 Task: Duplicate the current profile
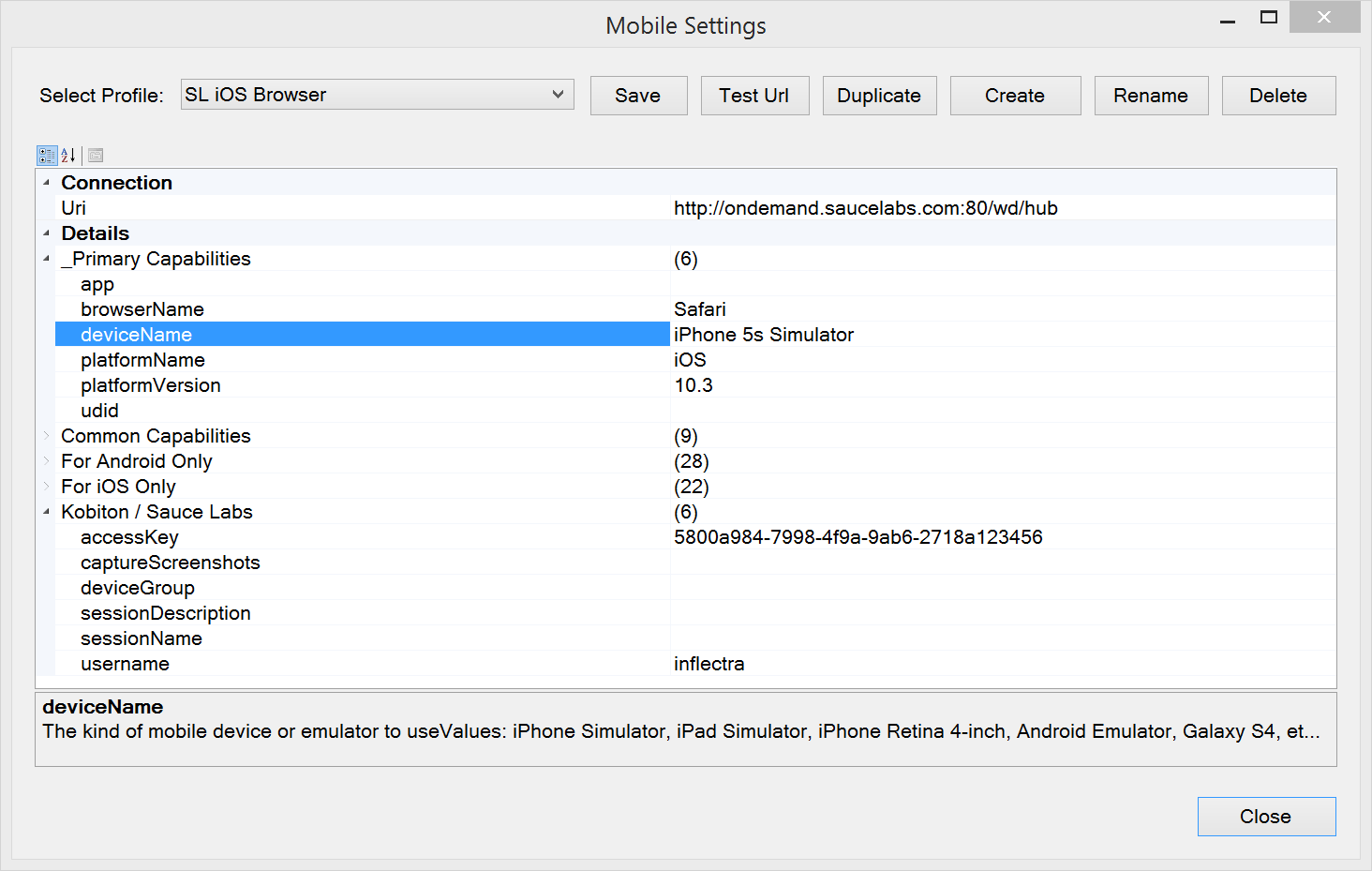pyautogui.click(x=879, y=96)
